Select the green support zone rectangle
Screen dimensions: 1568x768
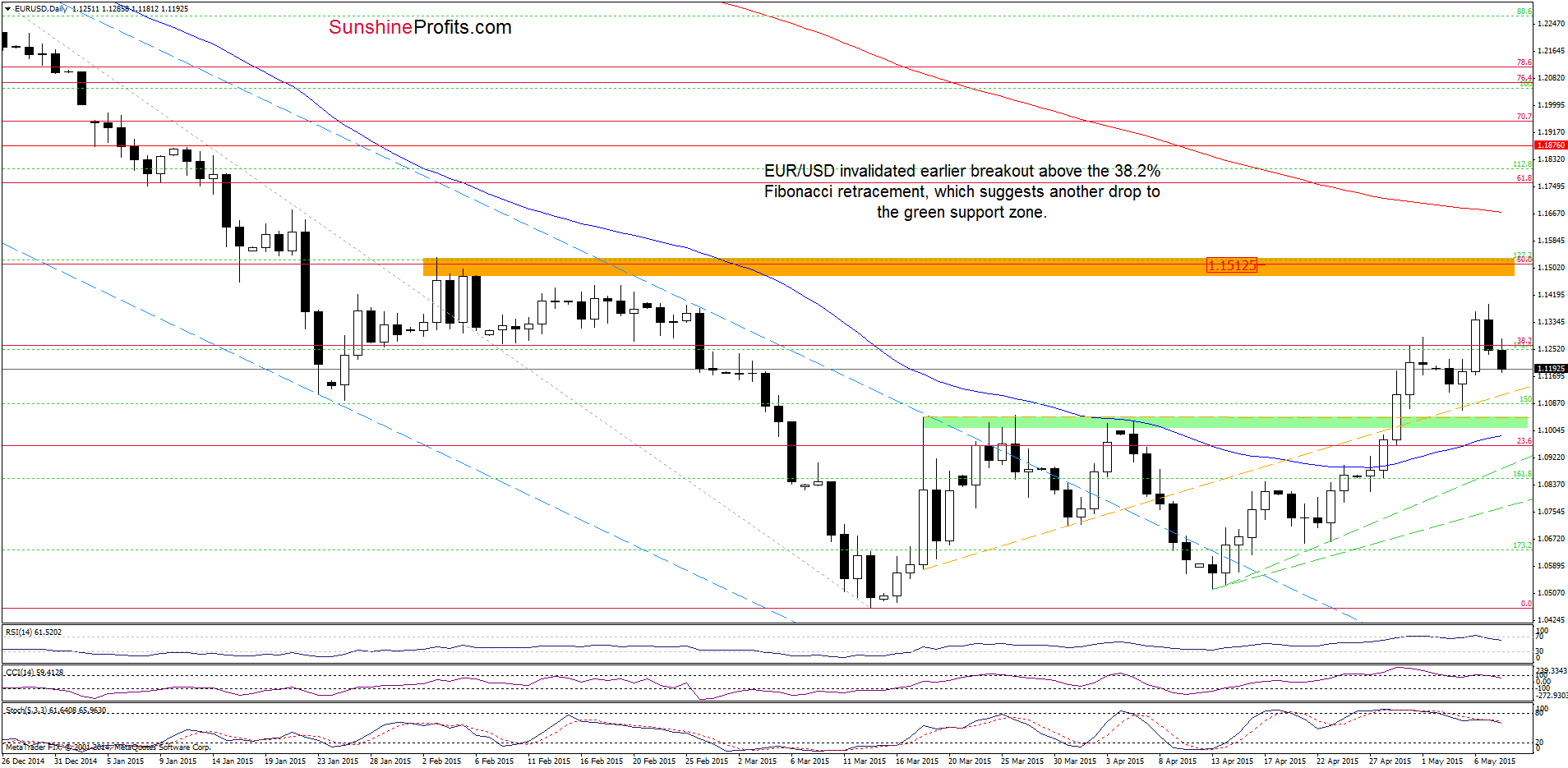(1225, 422)
